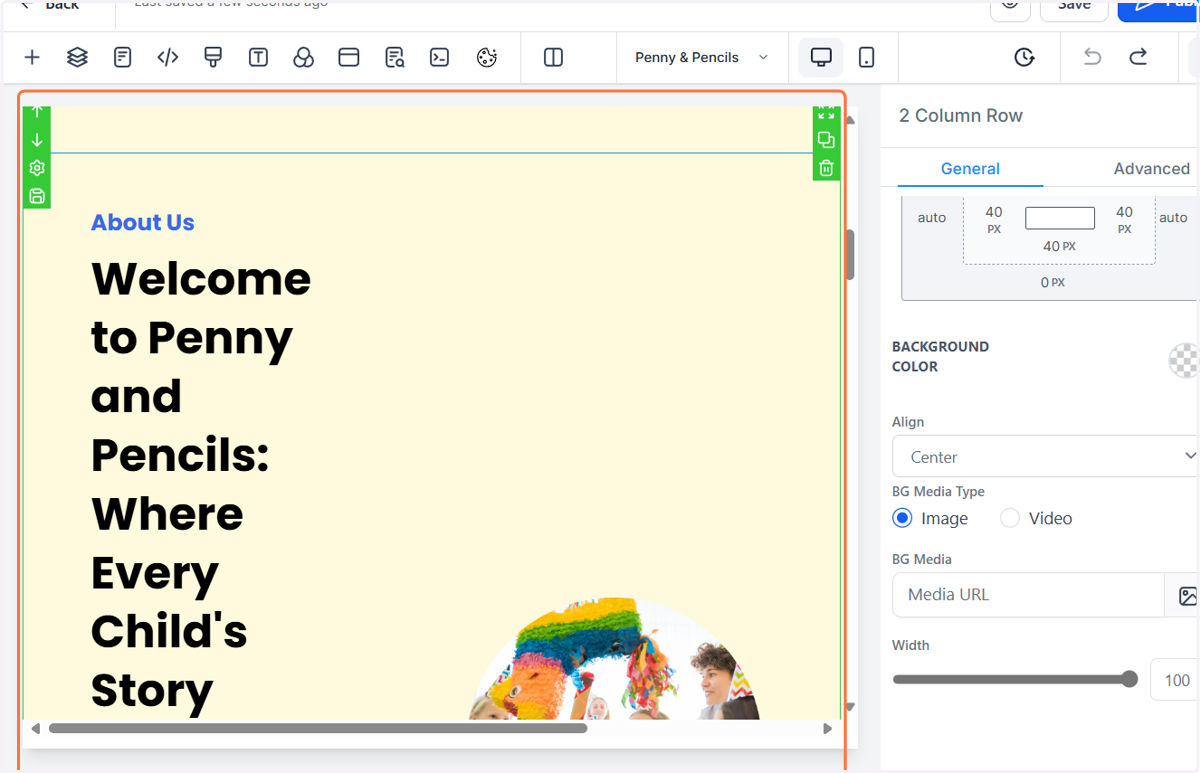Image resolution: width=1200 pixels, height=773 pixels.
Task: Open the overlapping circles color icon
Action: point(303,57)
